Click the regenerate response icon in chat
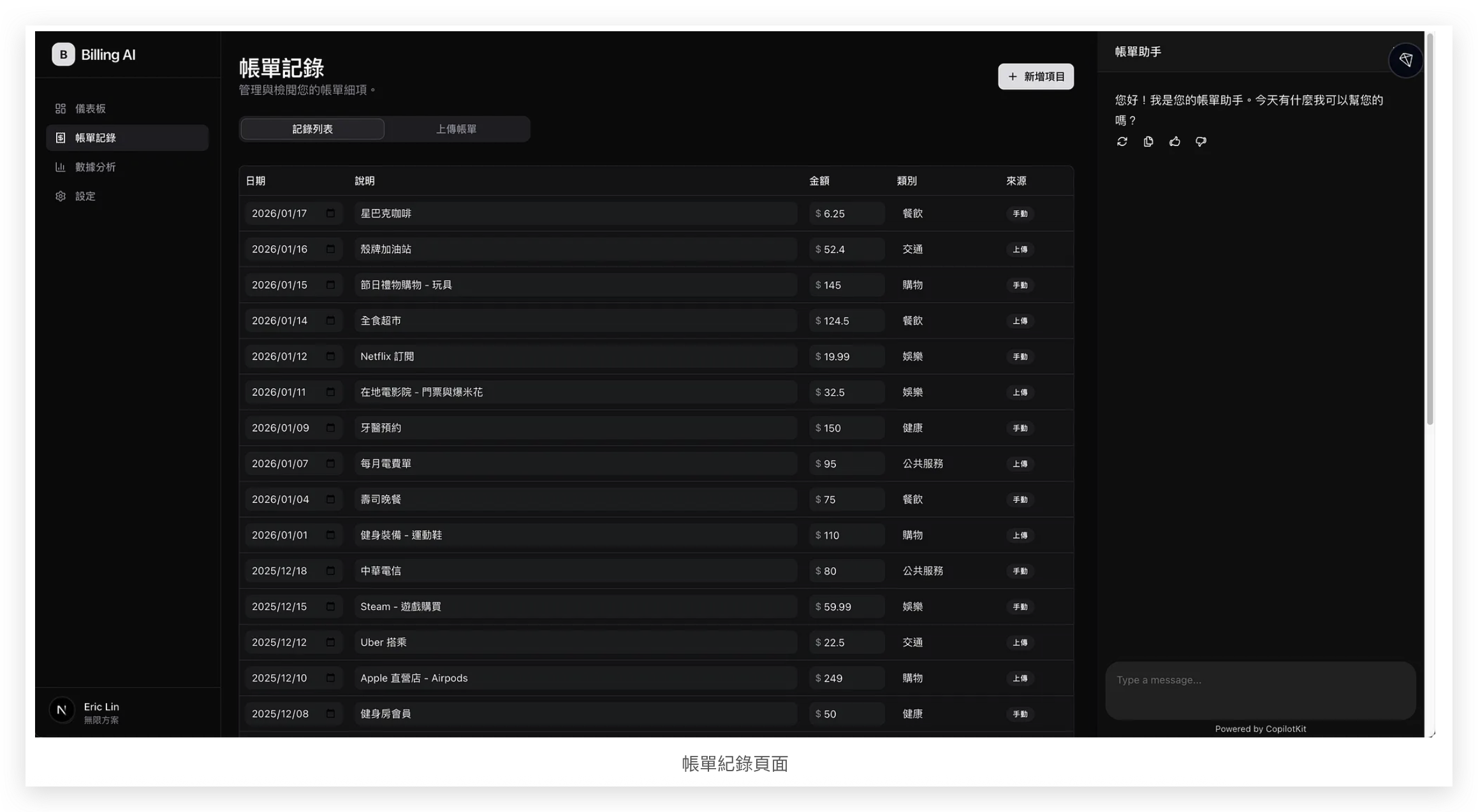Screen dimensions: 1478x812 1122,141
